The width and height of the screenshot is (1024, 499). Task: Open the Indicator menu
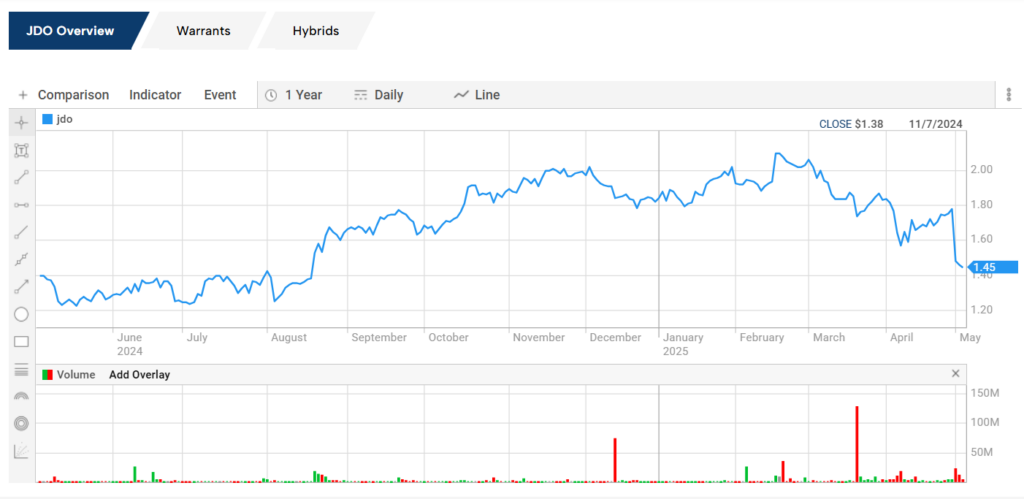(x=155, y=95)
